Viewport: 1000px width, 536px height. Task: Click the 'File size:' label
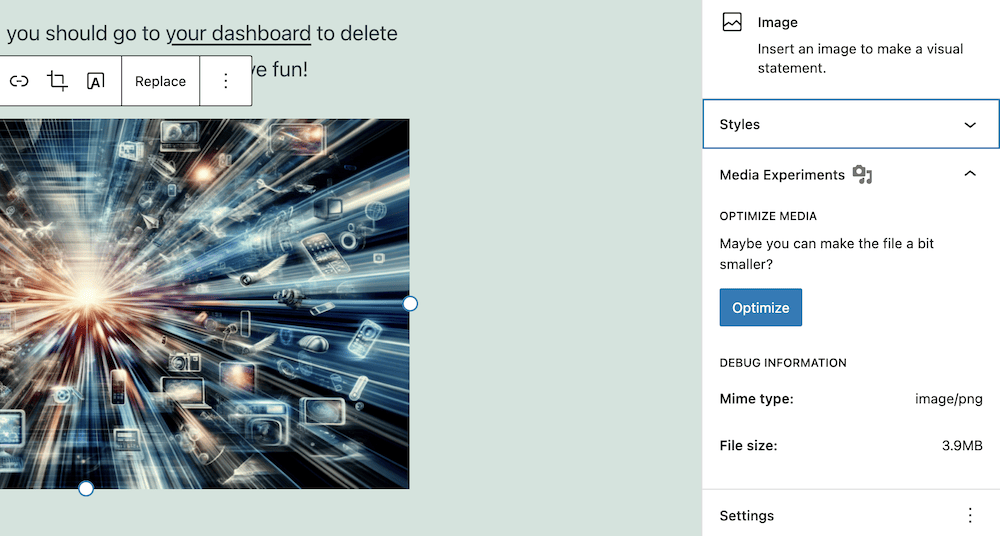click(x=748, y=445)
